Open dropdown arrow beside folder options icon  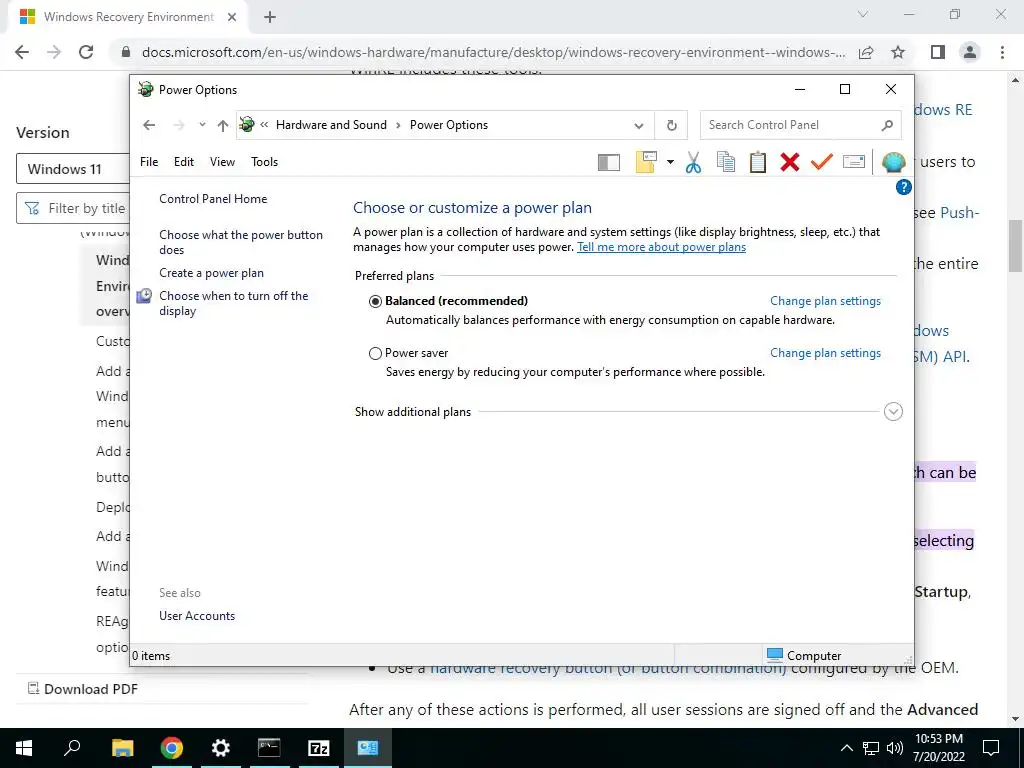click(x=670, y=162)
